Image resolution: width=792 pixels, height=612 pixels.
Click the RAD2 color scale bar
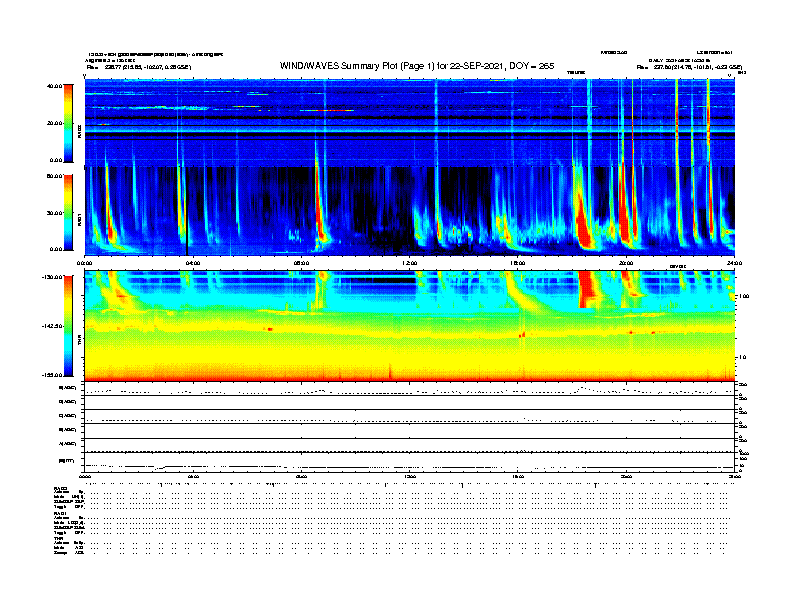click(x=68, y=123)
